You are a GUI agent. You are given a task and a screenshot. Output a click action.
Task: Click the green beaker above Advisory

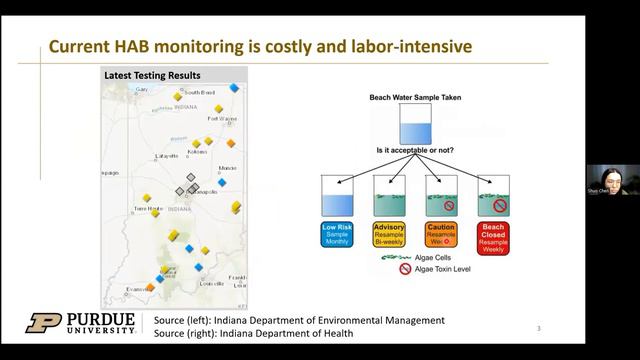click(389, 196)
